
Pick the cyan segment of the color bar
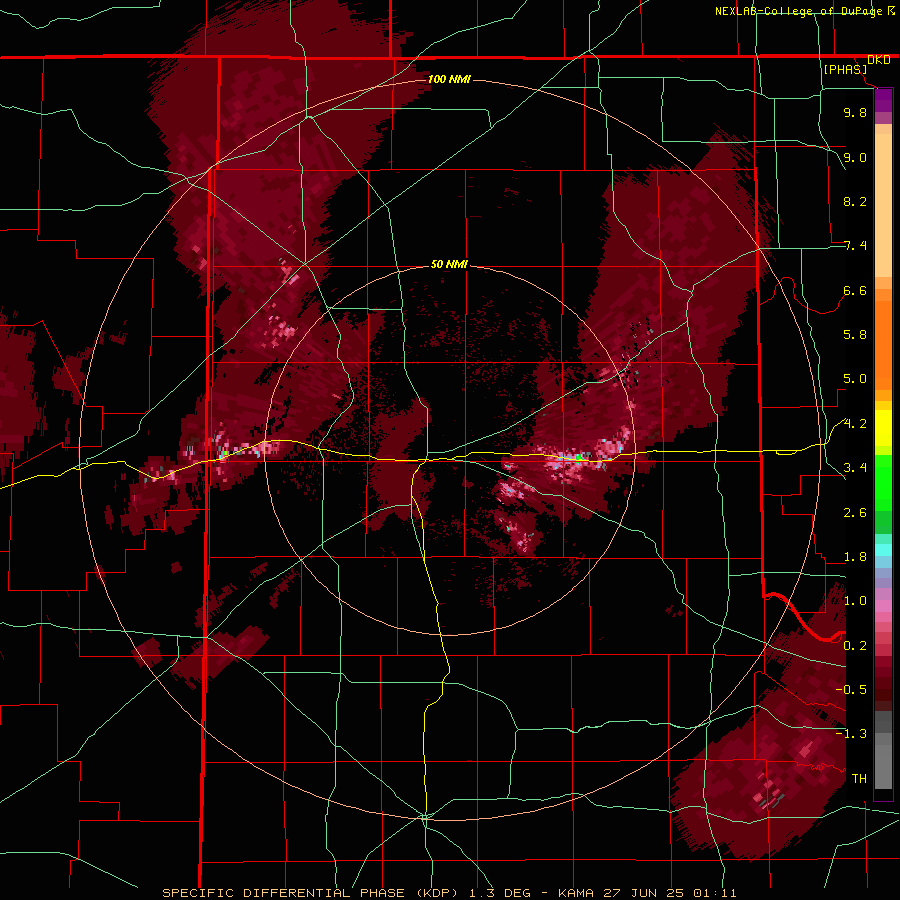(x=883, y=549)
